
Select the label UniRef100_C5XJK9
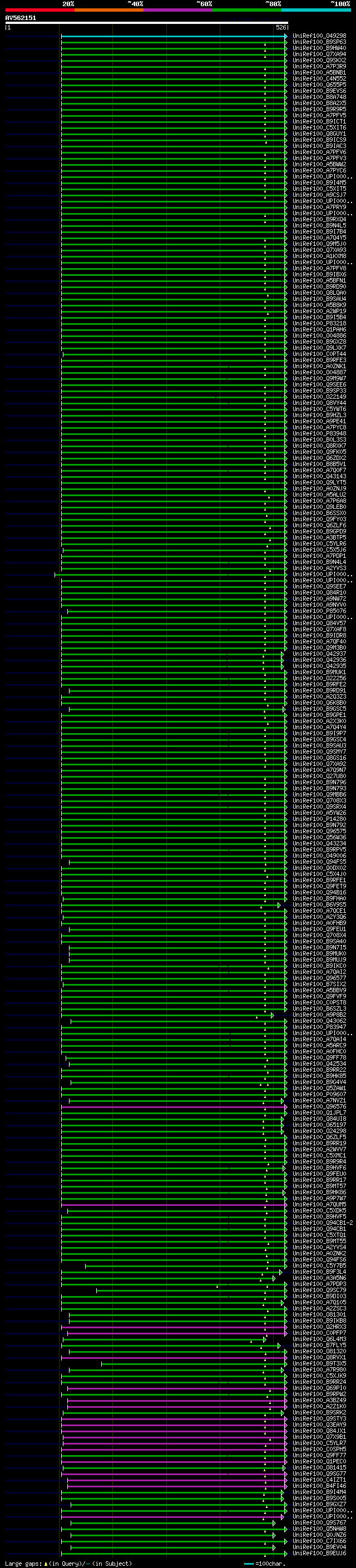[319, 1376]
